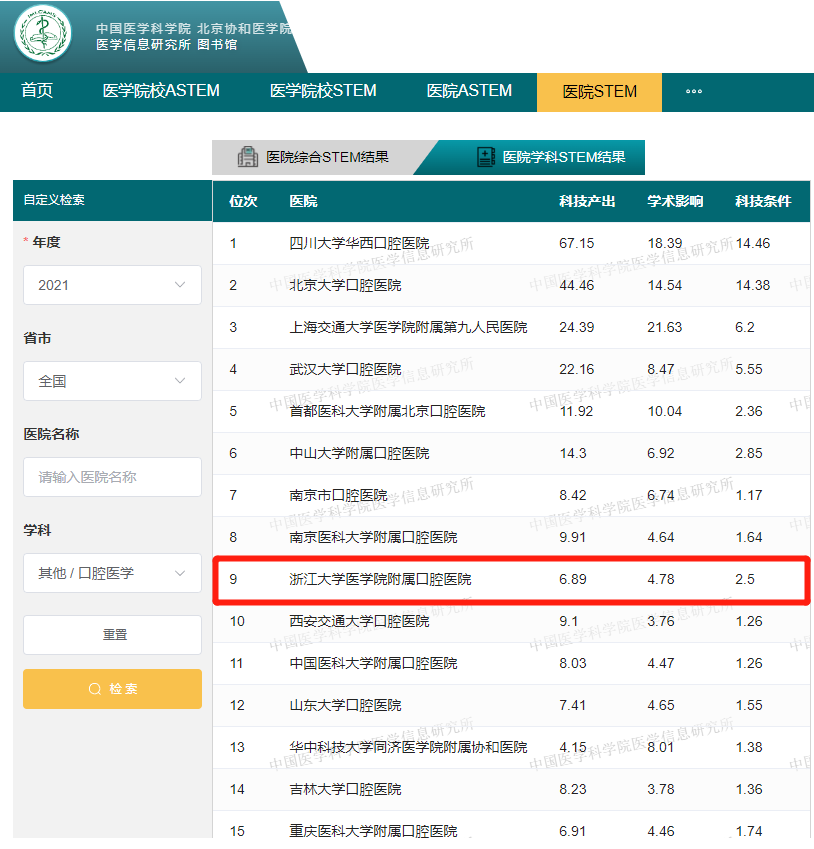The height and width of the screenshot is (849, 814).
Task: Click the 8.23 科技产出 value
Action: (572, 789)
